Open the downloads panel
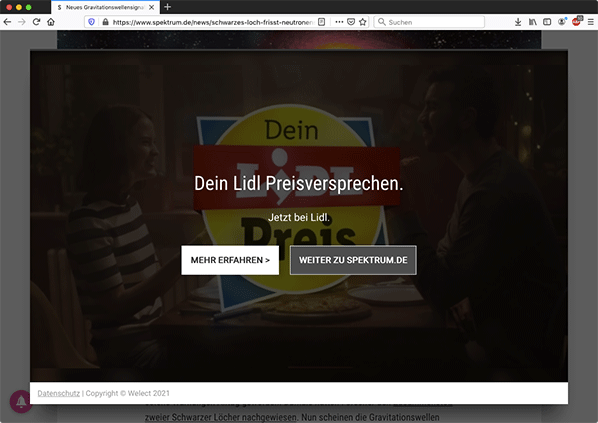 518,22
